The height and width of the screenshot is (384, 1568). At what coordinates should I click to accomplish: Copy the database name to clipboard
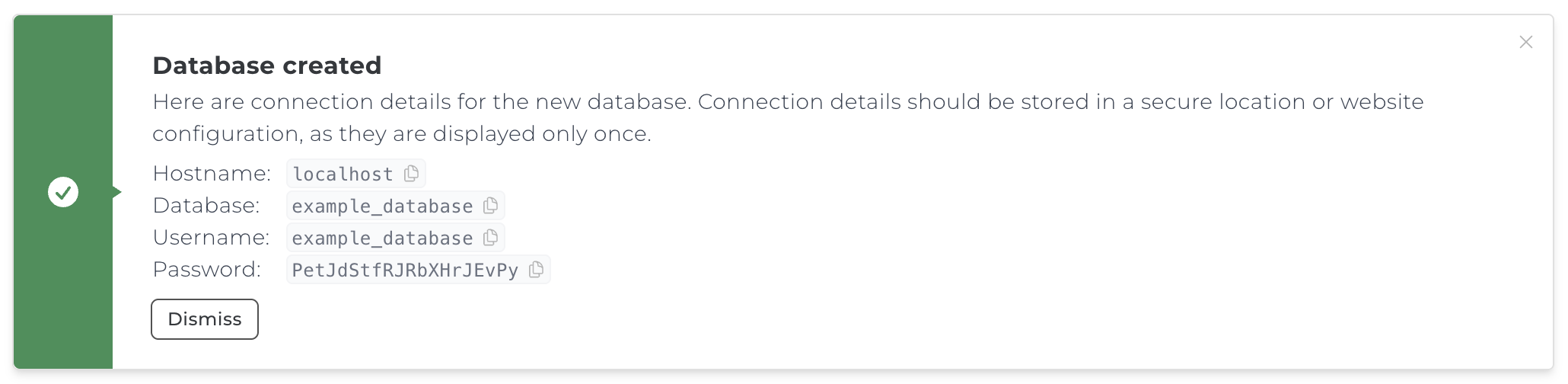pos(491,206)
